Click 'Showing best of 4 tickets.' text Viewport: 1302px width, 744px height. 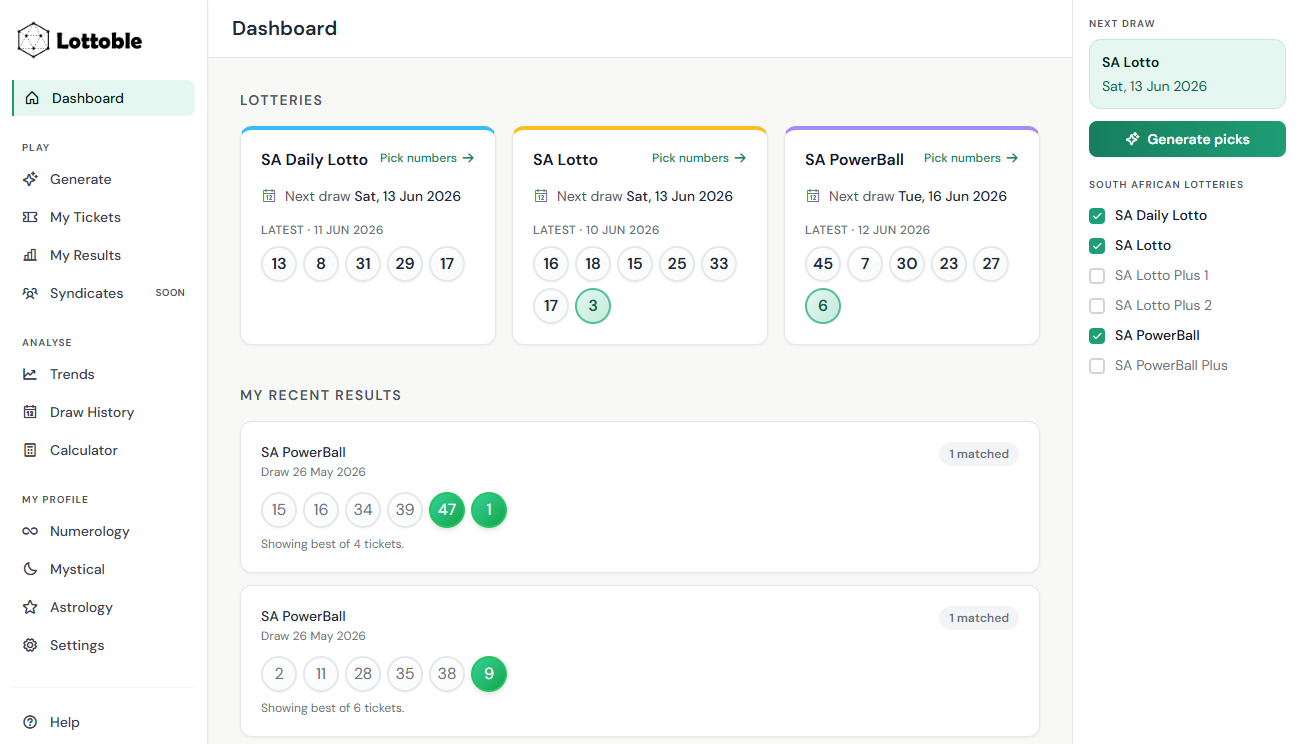coord(332,544)
